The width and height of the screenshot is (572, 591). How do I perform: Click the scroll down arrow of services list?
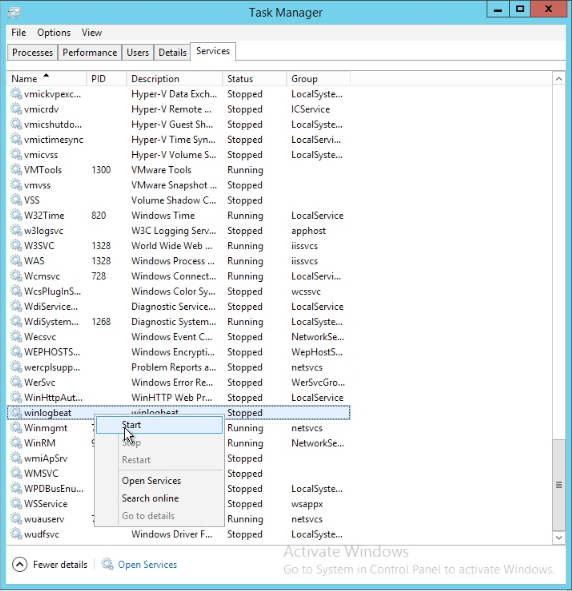click(559, 537)
